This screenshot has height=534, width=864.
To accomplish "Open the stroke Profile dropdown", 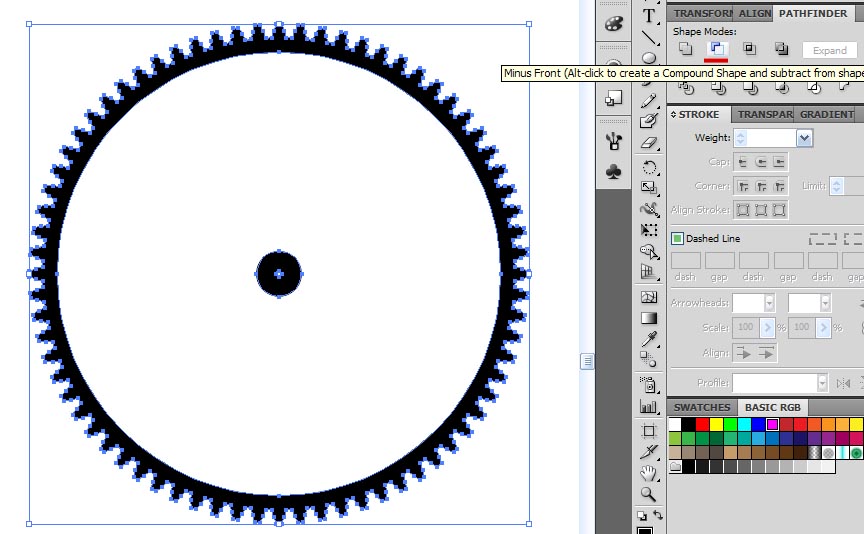I will 822,382.
